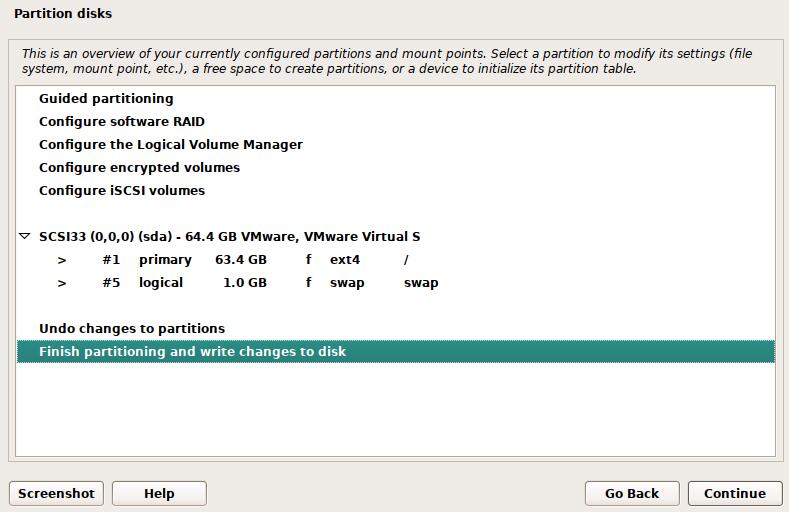789x512 pixels.
Task: Select the logical partition label
Action: 161,283
